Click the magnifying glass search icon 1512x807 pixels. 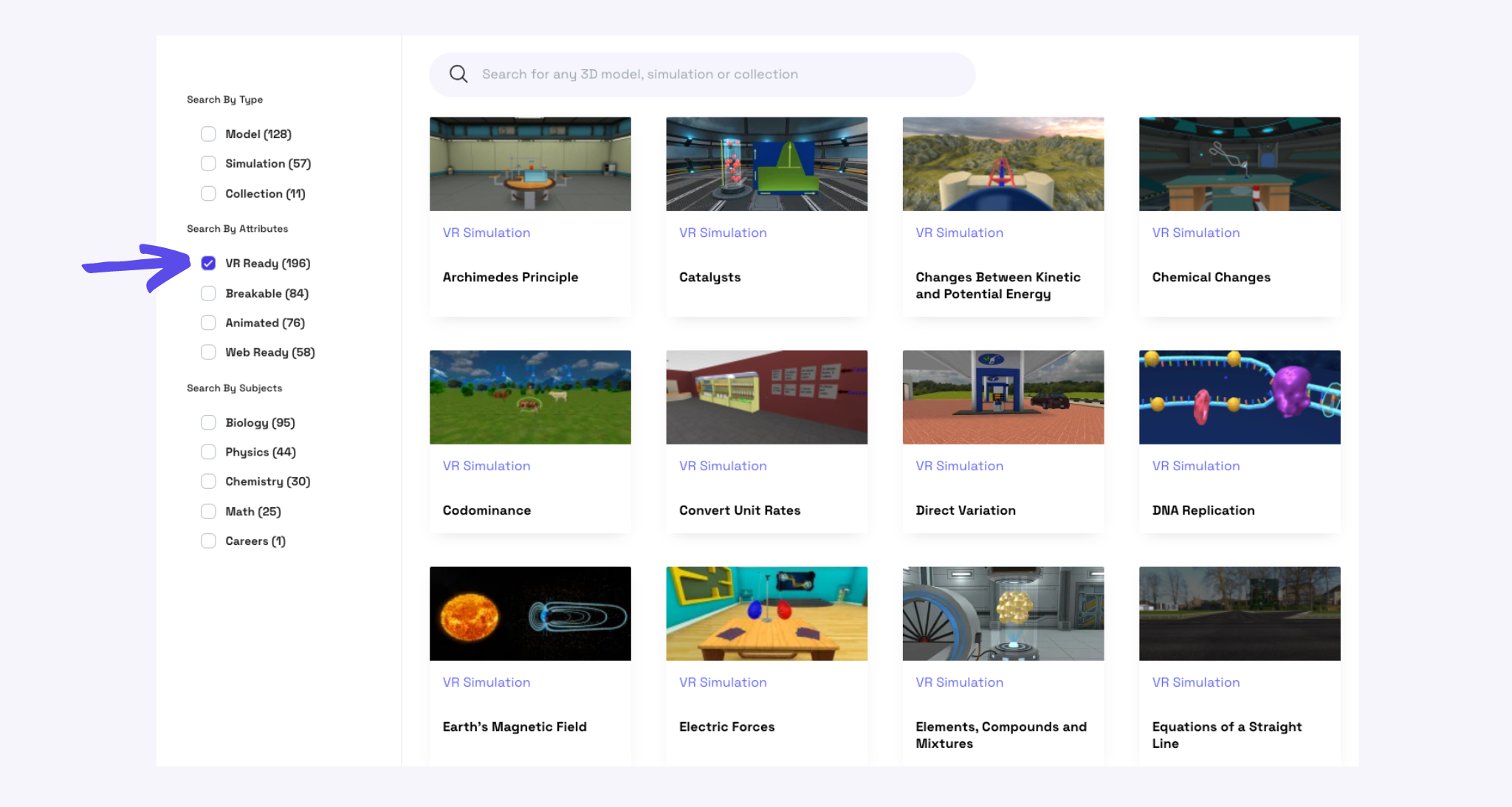point(458,74)
